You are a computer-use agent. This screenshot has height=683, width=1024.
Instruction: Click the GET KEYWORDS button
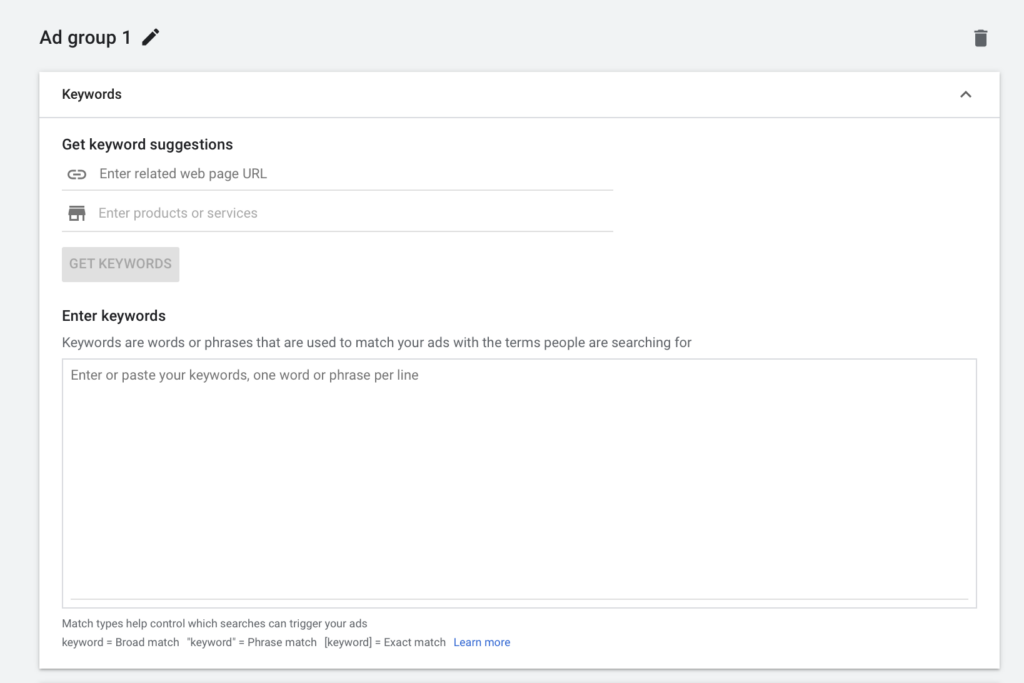(120, 264)
